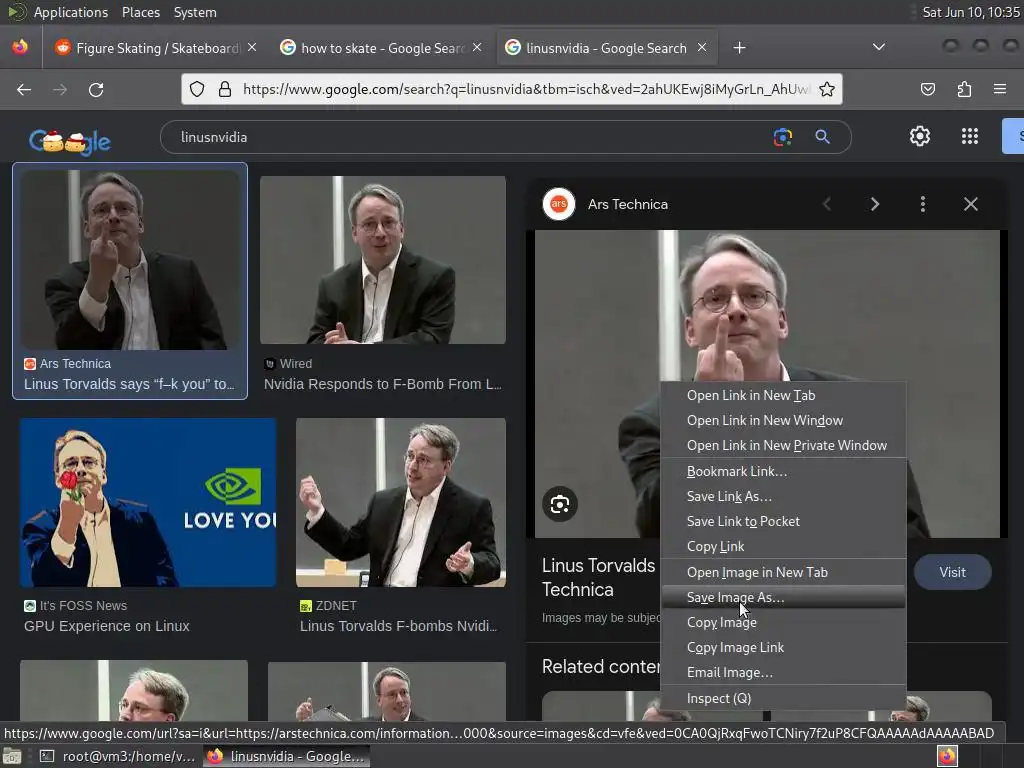Close the Figure Skating tab

252,48
